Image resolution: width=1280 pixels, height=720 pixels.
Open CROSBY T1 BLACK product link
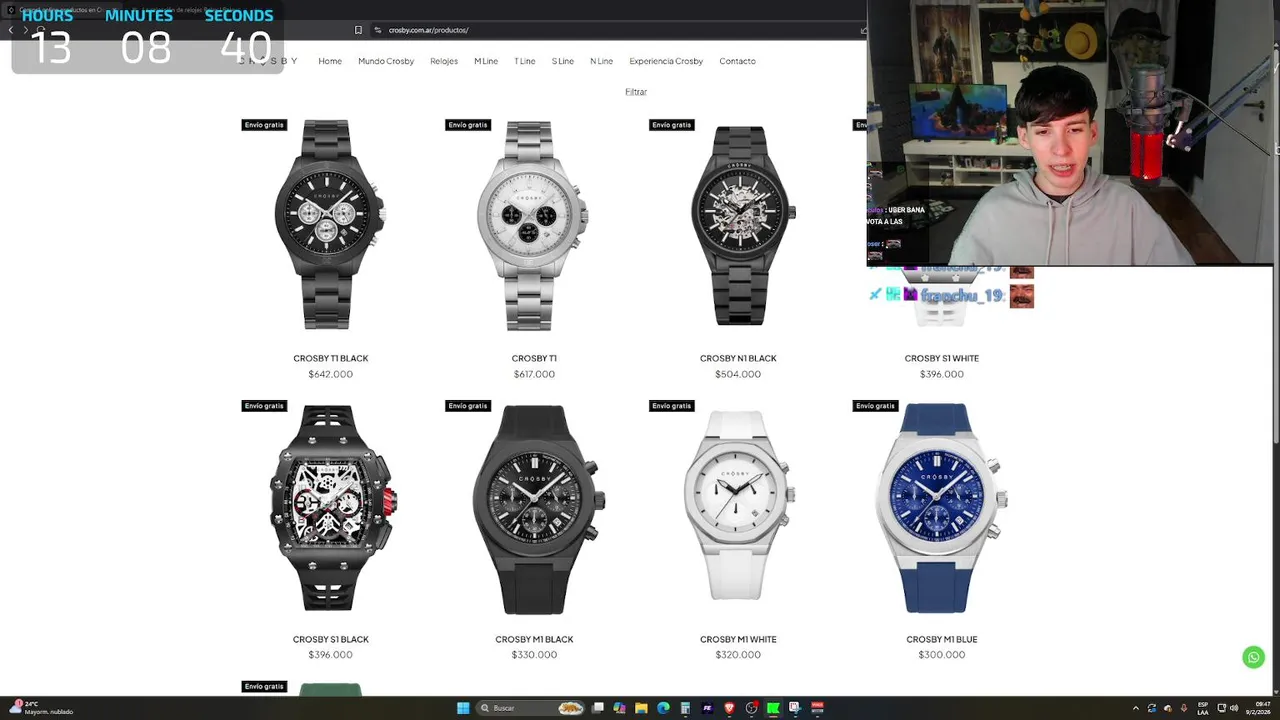(331, 358)
